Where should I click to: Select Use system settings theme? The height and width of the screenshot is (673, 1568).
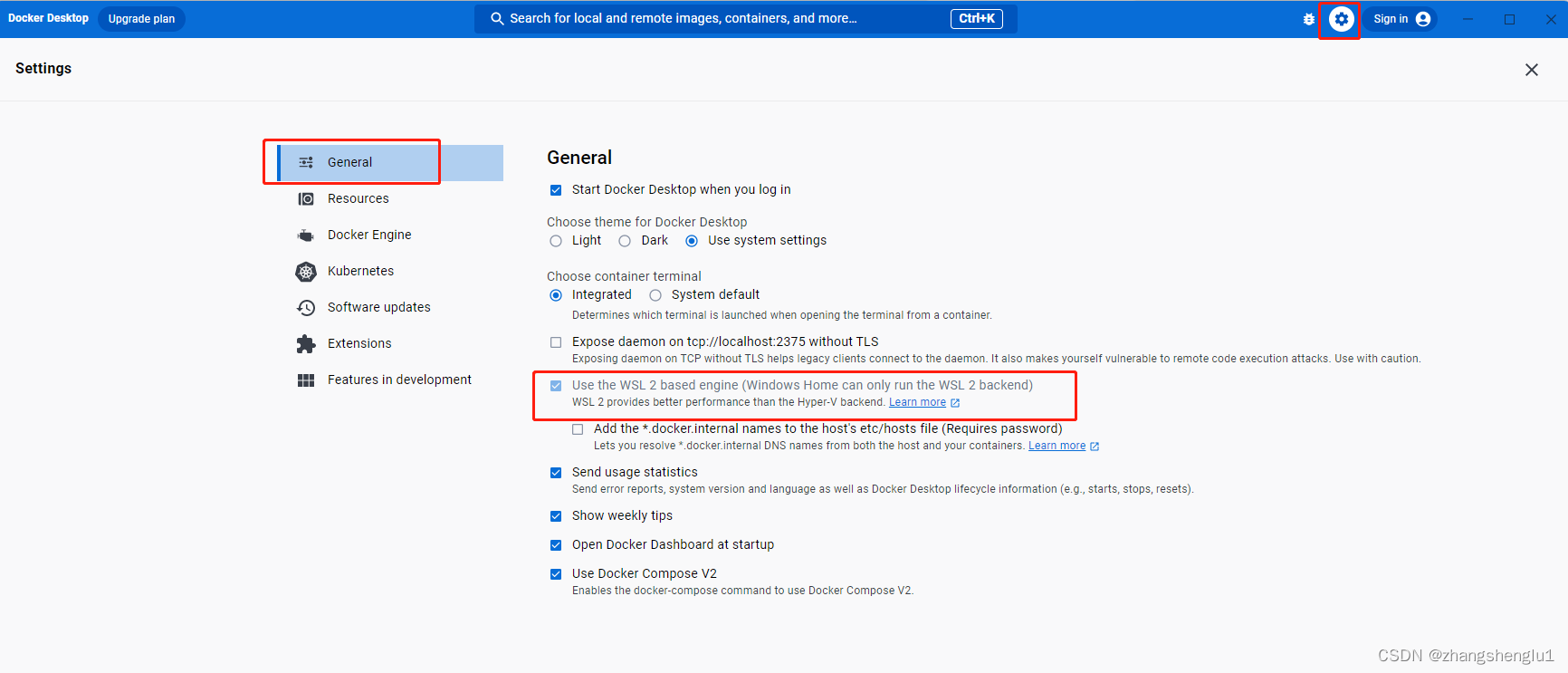pos(692,241)
